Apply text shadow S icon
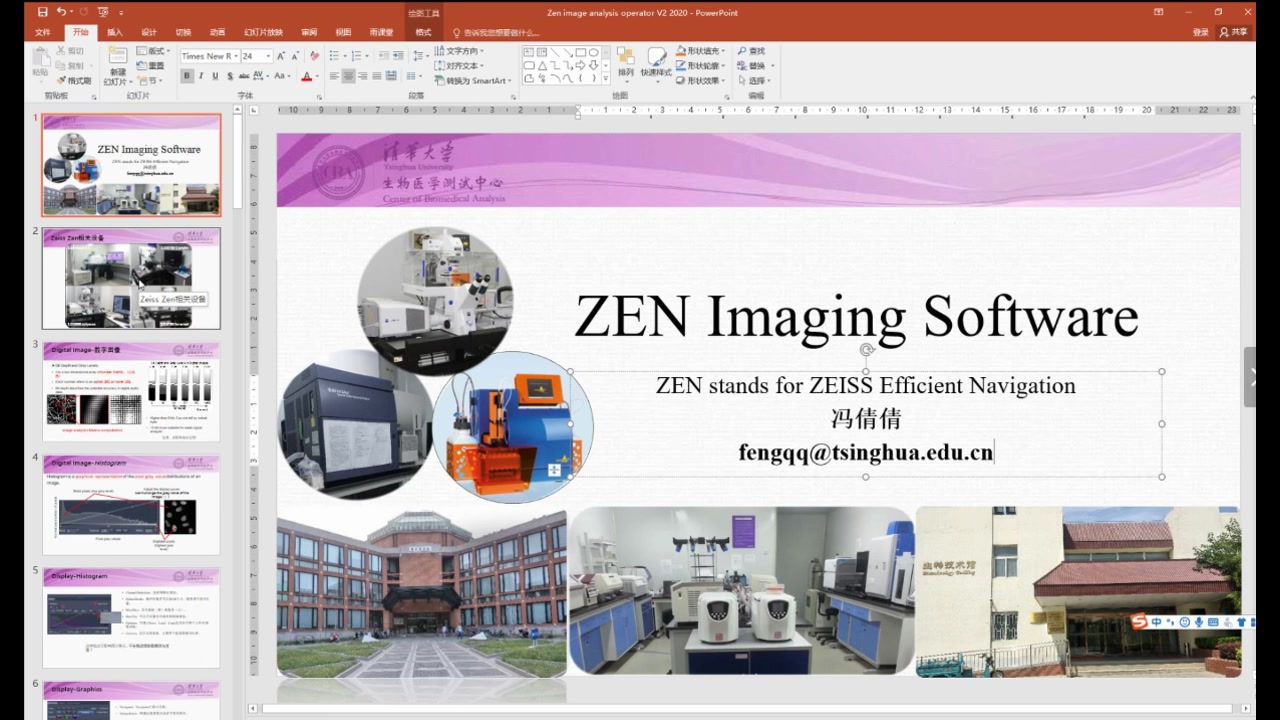The height and width of the screenshot is (720, 1280). [x=230, y=76]
